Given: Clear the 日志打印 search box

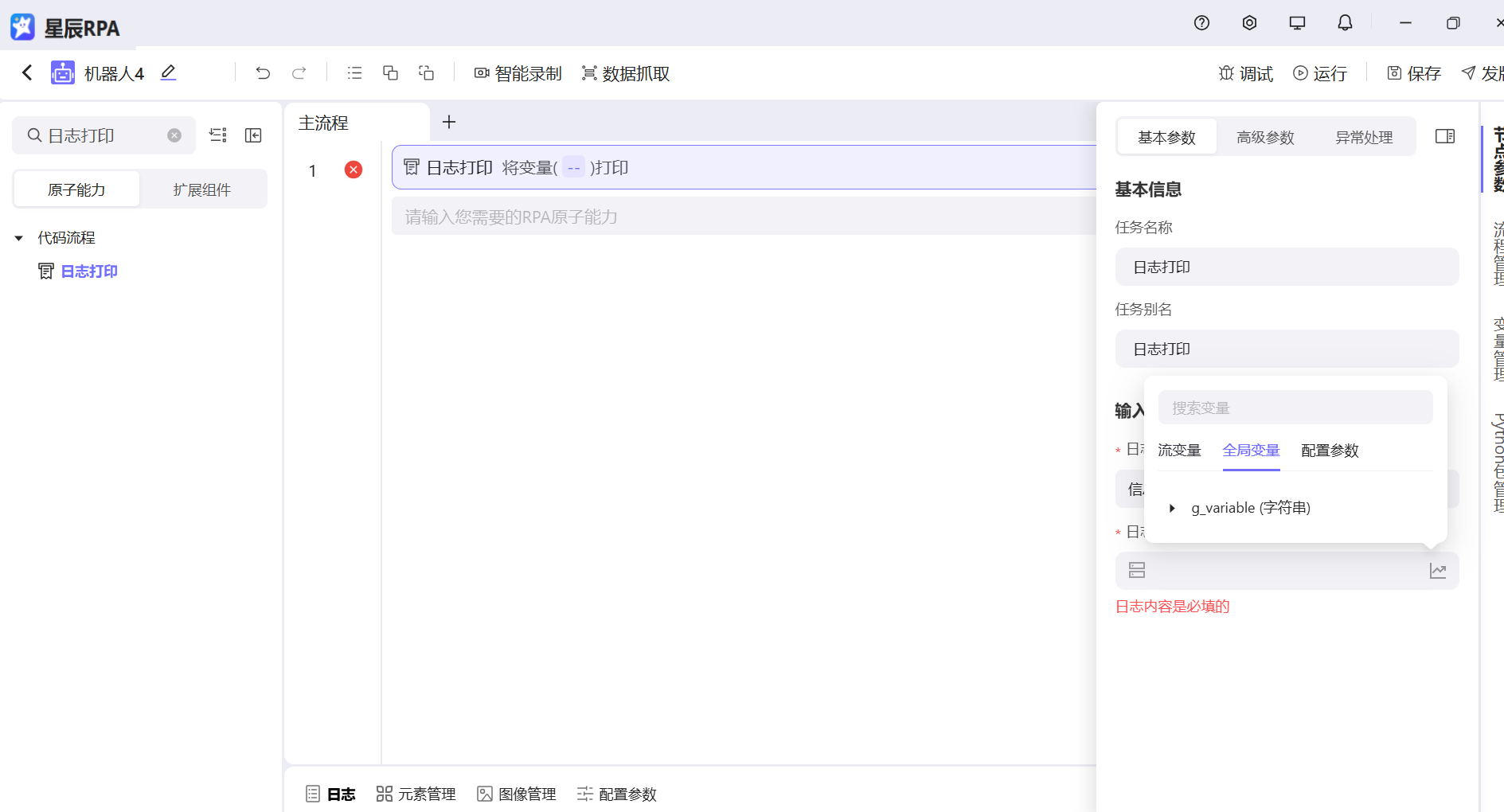Looking at the screenshot, I should [174, 135].
